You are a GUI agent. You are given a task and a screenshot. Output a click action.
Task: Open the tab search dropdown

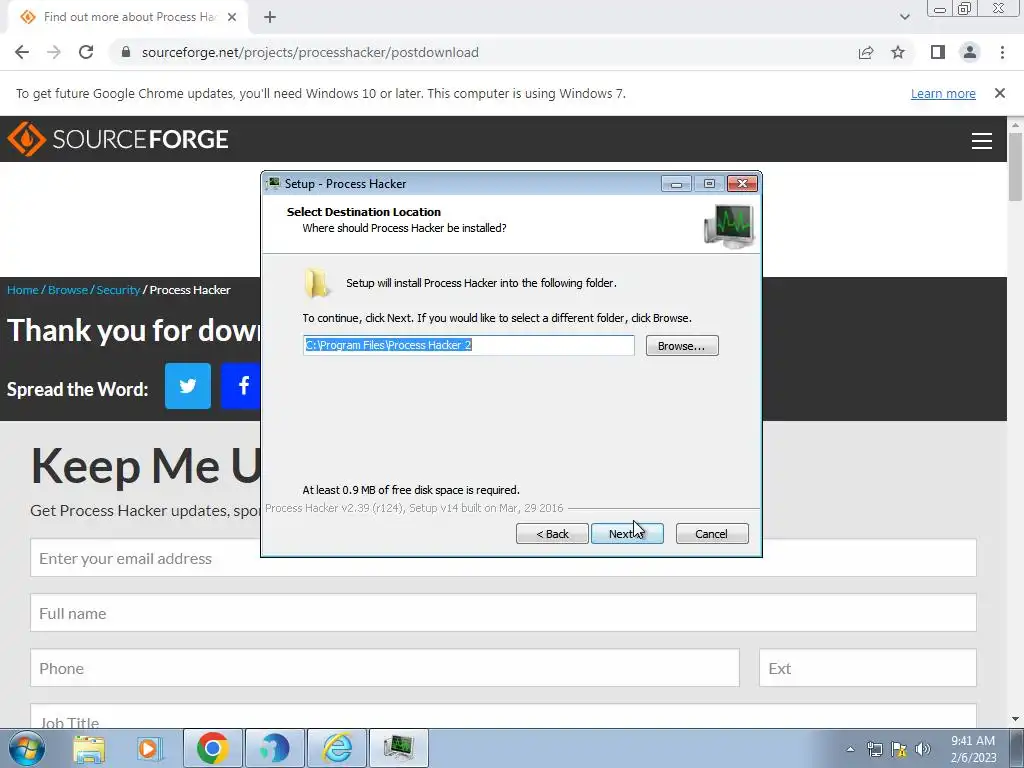point(904,17)
